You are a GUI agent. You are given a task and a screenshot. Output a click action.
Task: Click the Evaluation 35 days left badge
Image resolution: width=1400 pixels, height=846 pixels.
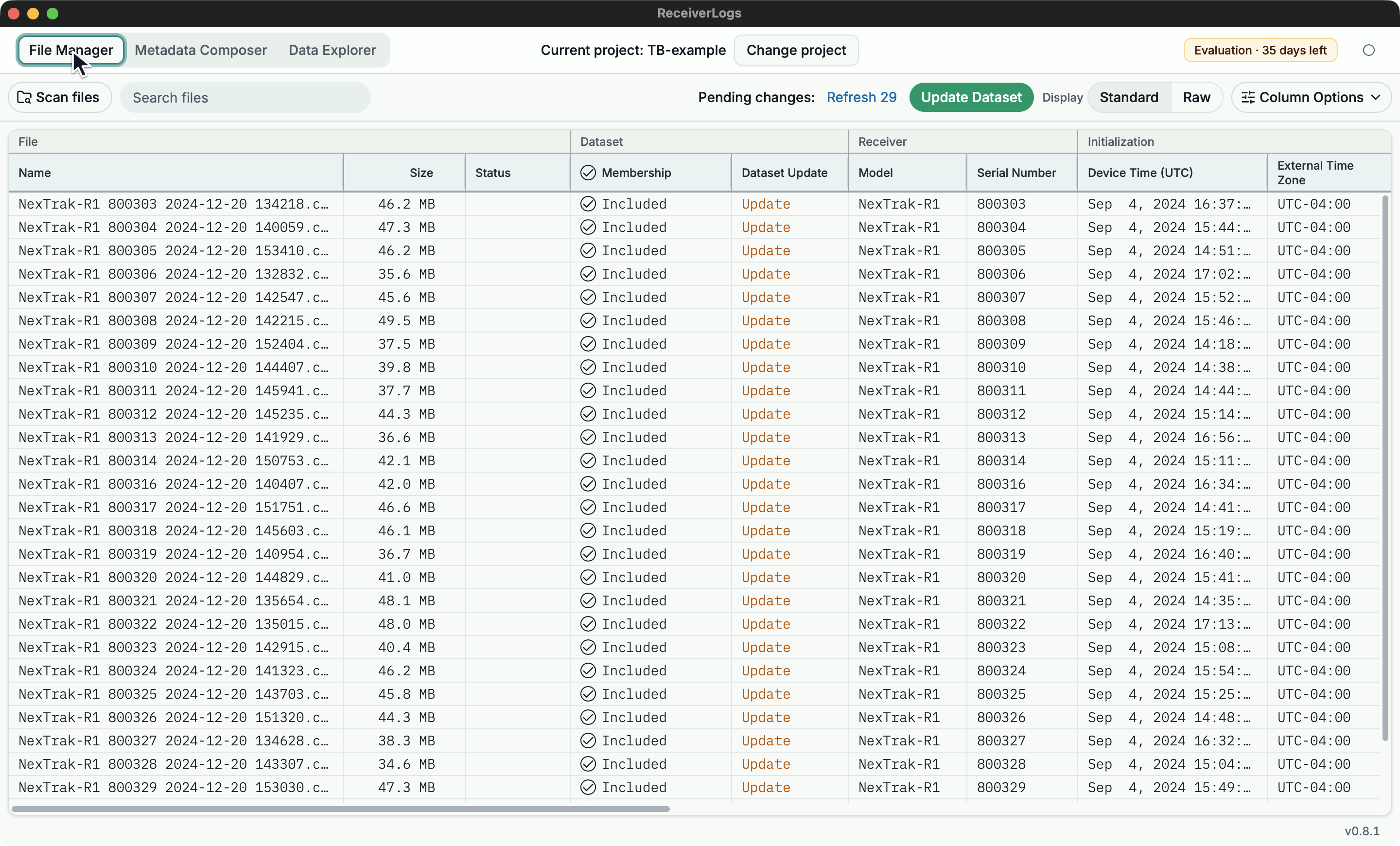pos(1260,50)
